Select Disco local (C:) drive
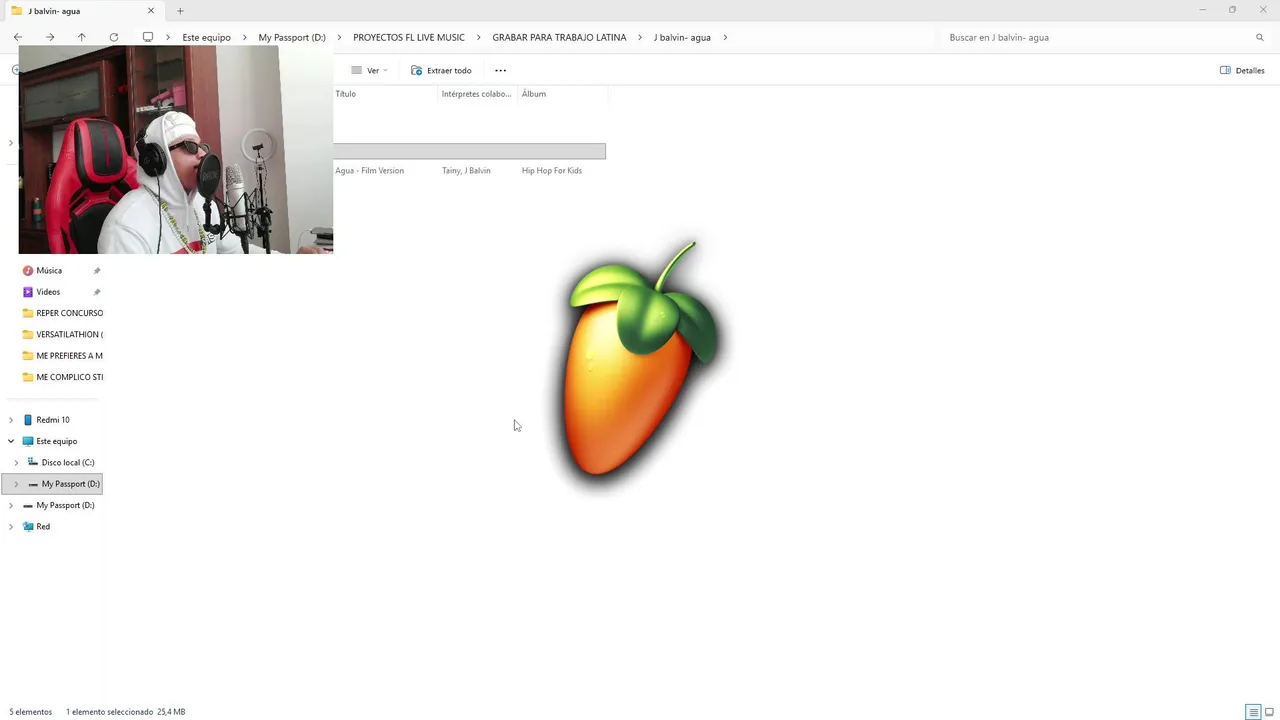The image size is (1280, 720). pos(68,462)
